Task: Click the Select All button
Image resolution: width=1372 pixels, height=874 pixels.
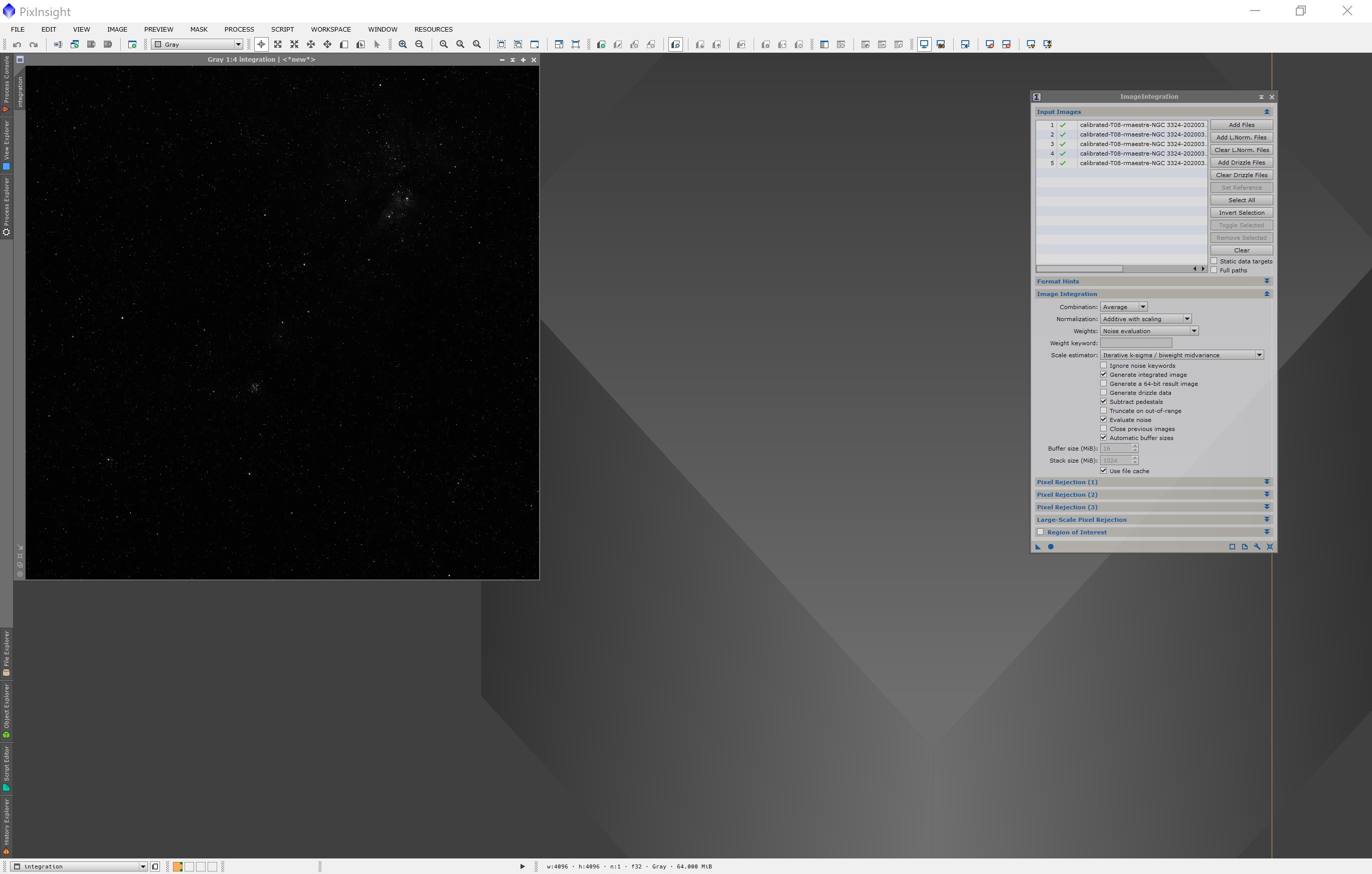Action: pos(1241,200)
